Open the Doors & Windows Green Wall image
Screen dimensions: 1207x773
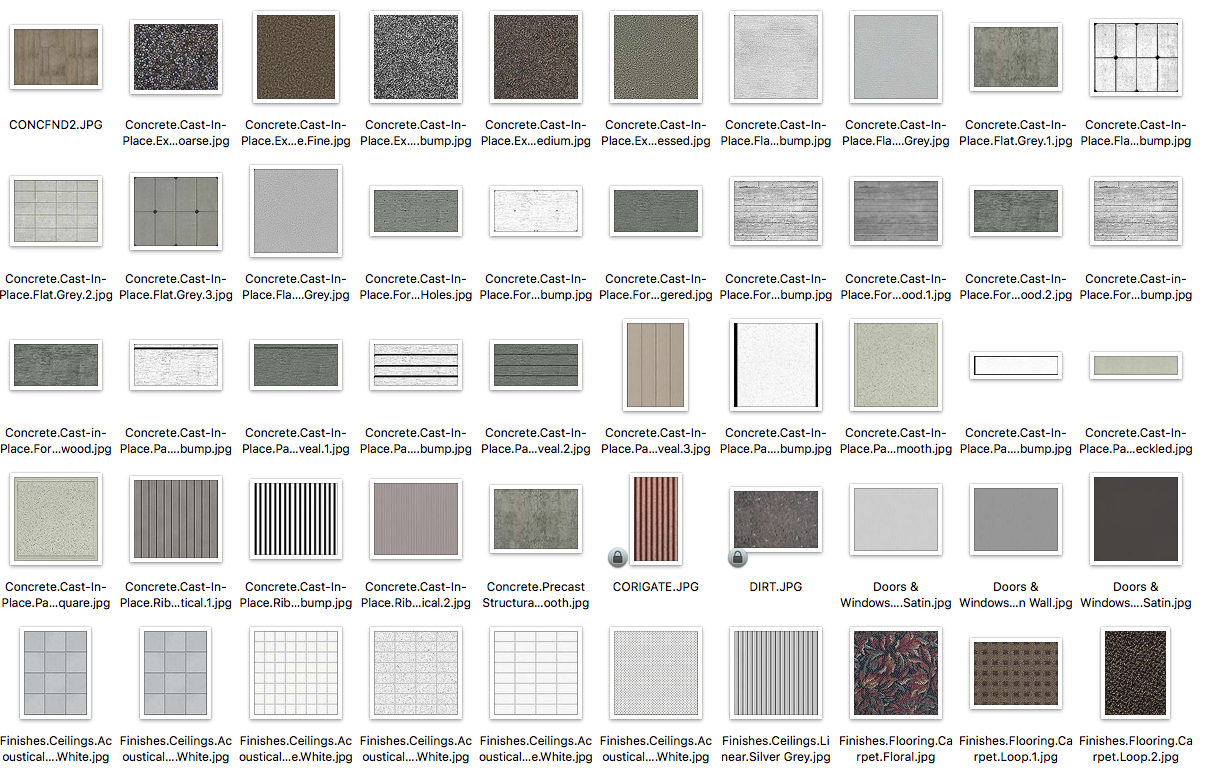coord(1016,518)
